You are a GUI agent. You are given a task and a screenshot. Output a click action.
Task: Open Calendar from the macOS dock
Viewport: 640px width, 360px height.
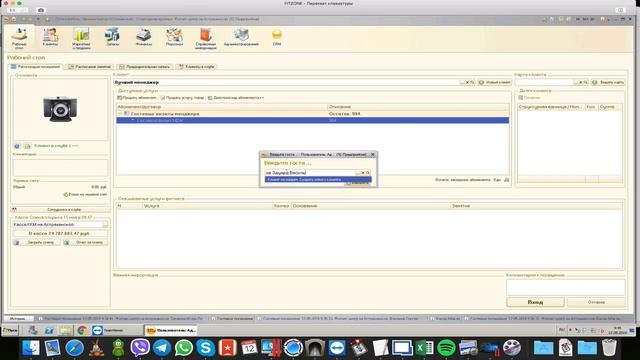tap(249, 348)
